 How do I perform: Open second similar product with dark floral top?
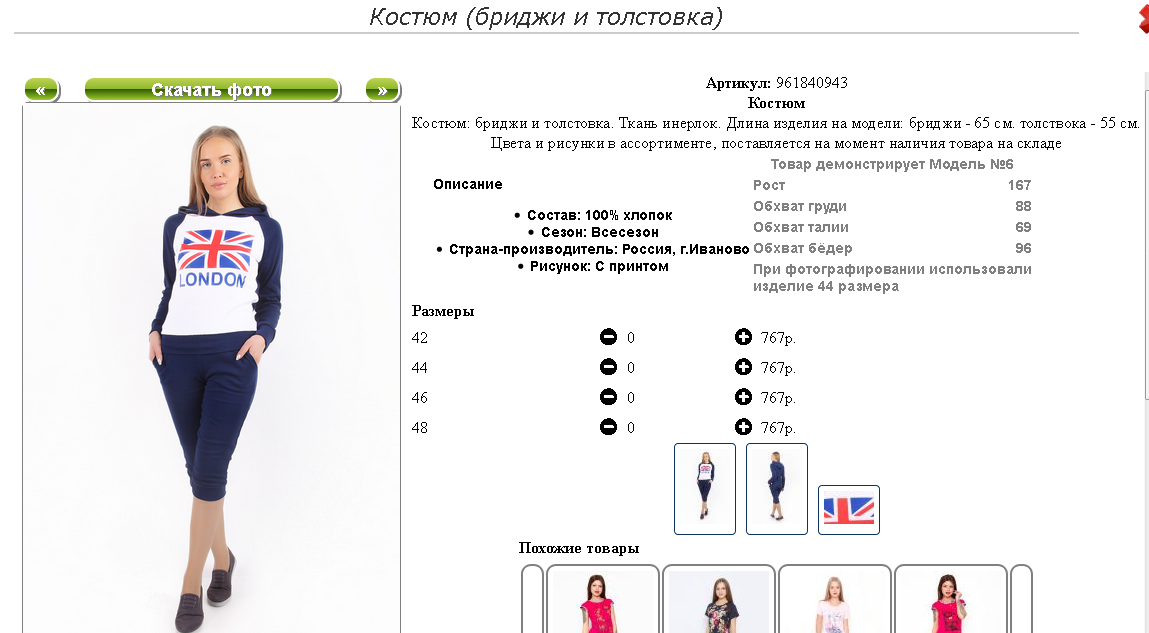pyautogui.click(x=719, y=599)
